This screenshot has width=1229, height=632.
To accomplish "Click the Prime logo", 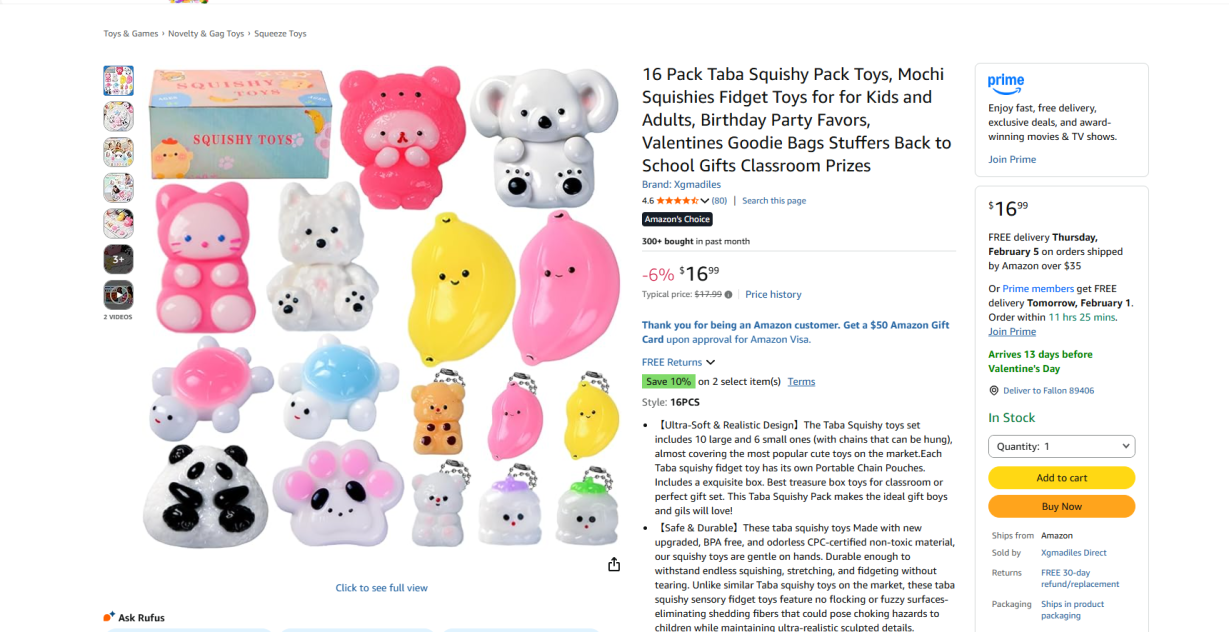I will (x=1005, y=82).
